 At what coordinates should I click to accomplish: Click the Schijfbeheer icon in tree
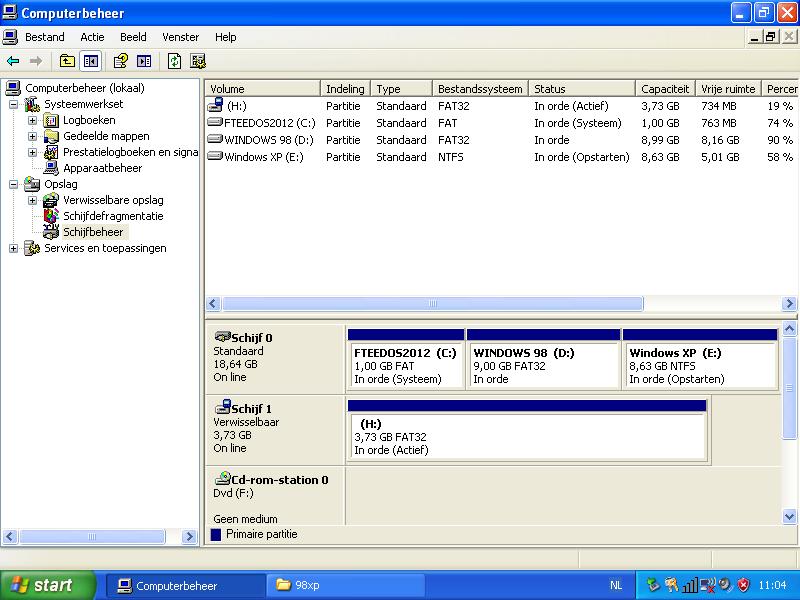click(x=51, y=232)
